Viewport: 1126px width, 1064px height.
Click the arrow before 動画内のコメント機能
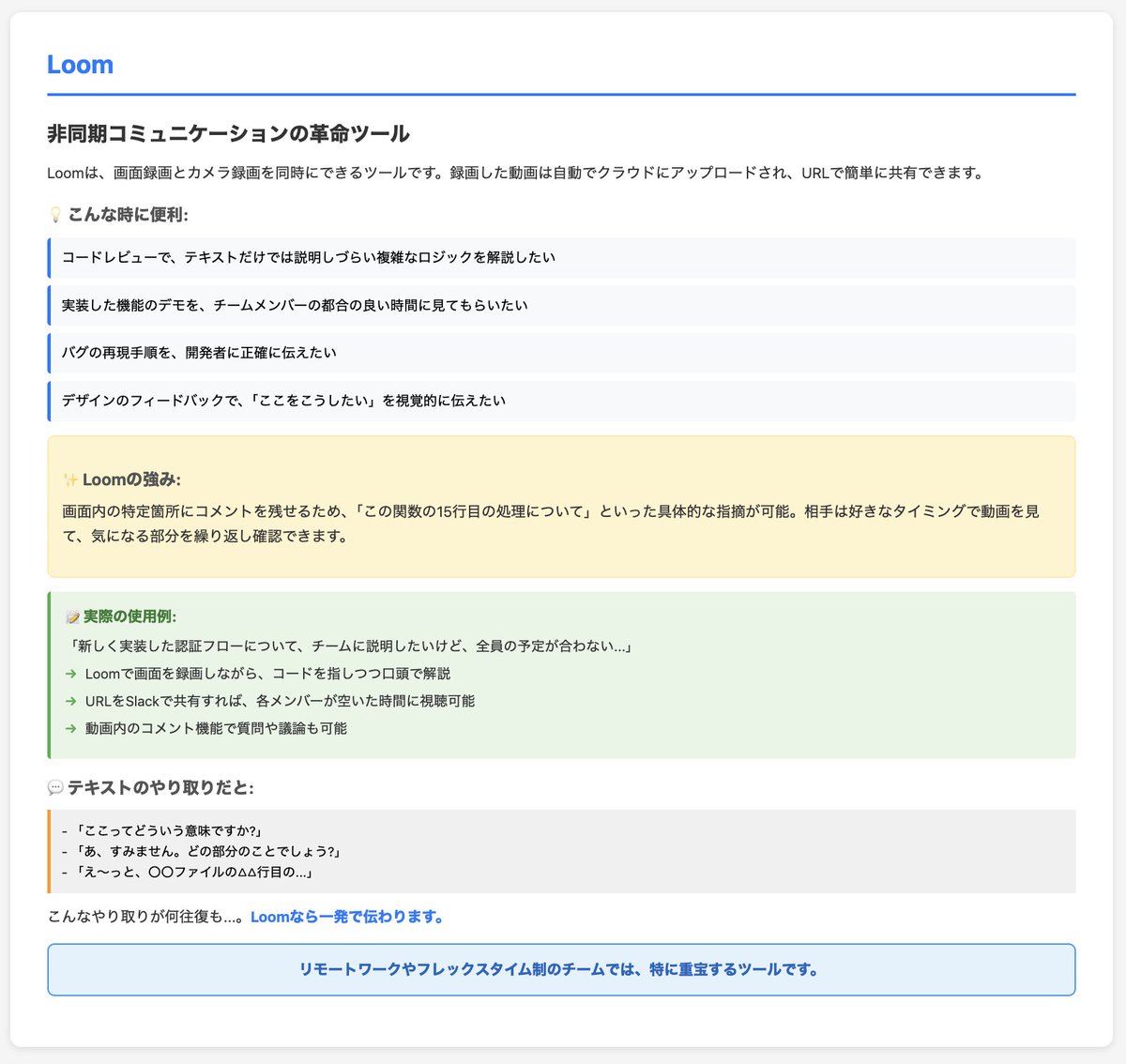[x=70, y=728]
